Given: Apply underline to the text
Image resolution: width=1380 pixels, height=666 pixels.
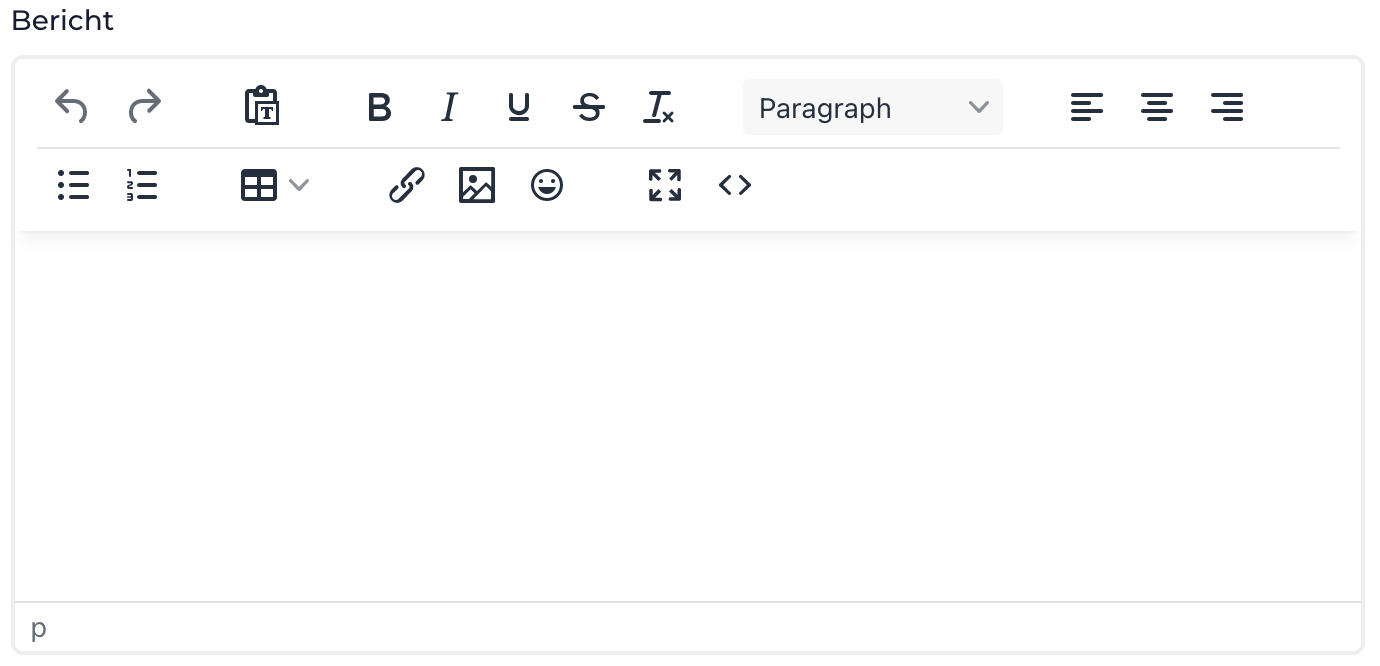Looking at the screenshot, I should (519, 106).
